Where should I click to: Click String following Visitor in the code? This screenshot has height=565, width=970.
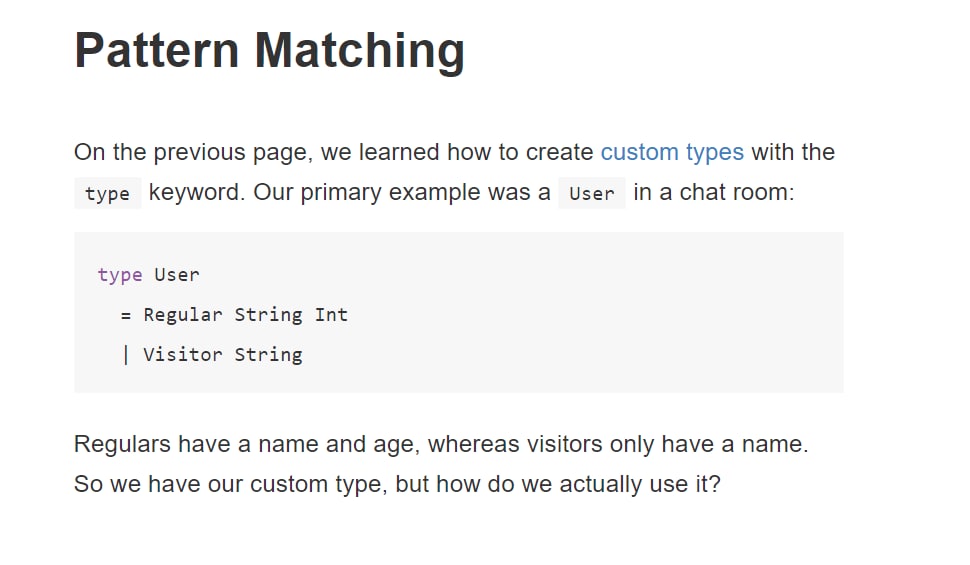268,355
